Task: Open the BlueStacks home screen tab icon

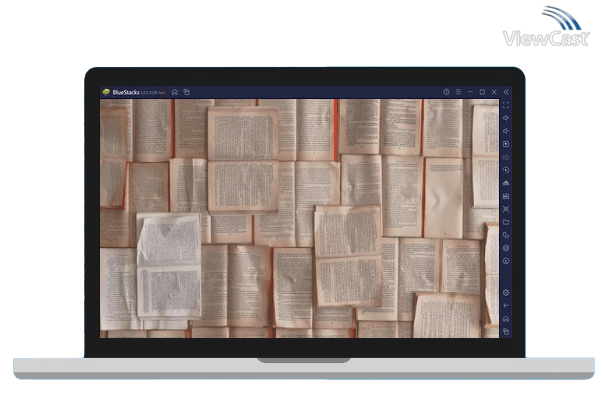Action: [175, 92]
